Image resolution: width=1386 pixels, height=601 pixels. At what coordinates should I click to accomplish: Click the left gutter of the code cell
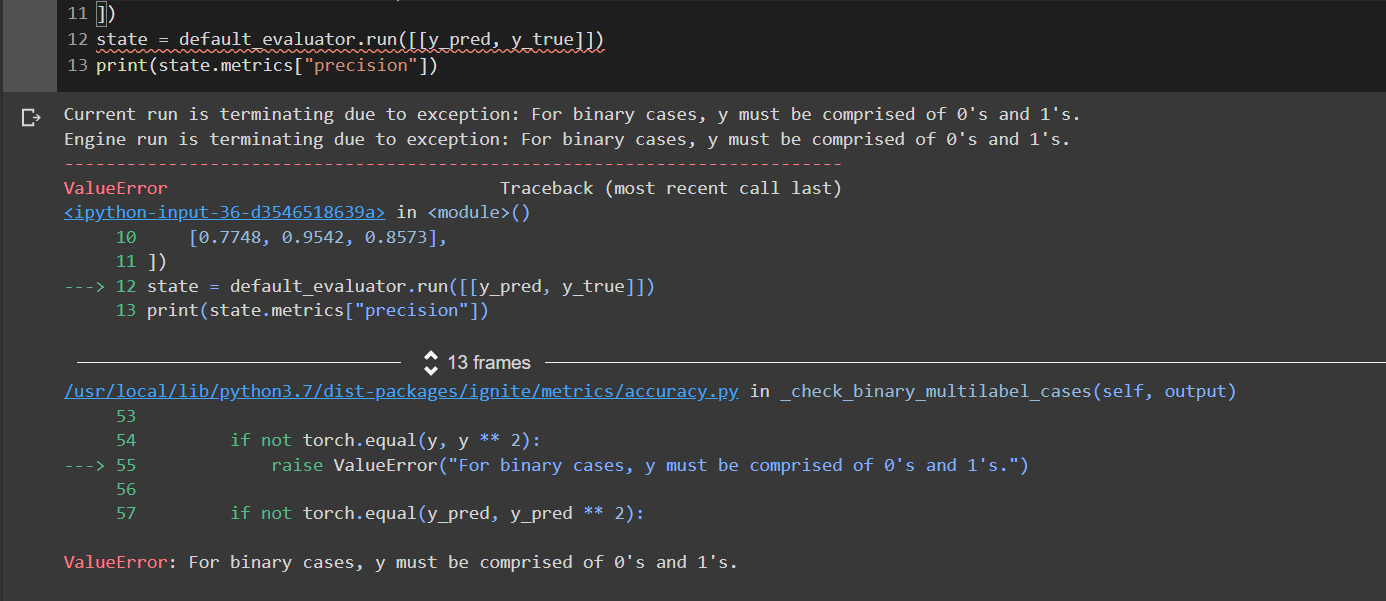(x=29, y=45)
